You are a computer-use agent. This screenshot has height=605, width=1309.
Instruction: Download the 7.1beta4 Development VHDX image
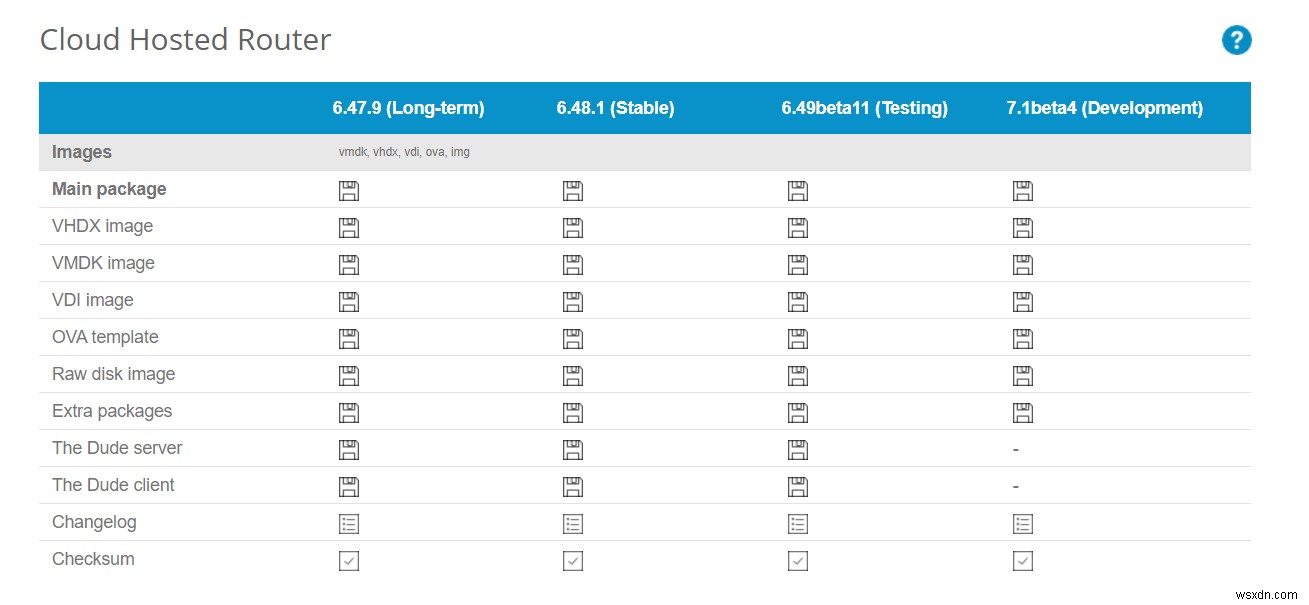1022,228
